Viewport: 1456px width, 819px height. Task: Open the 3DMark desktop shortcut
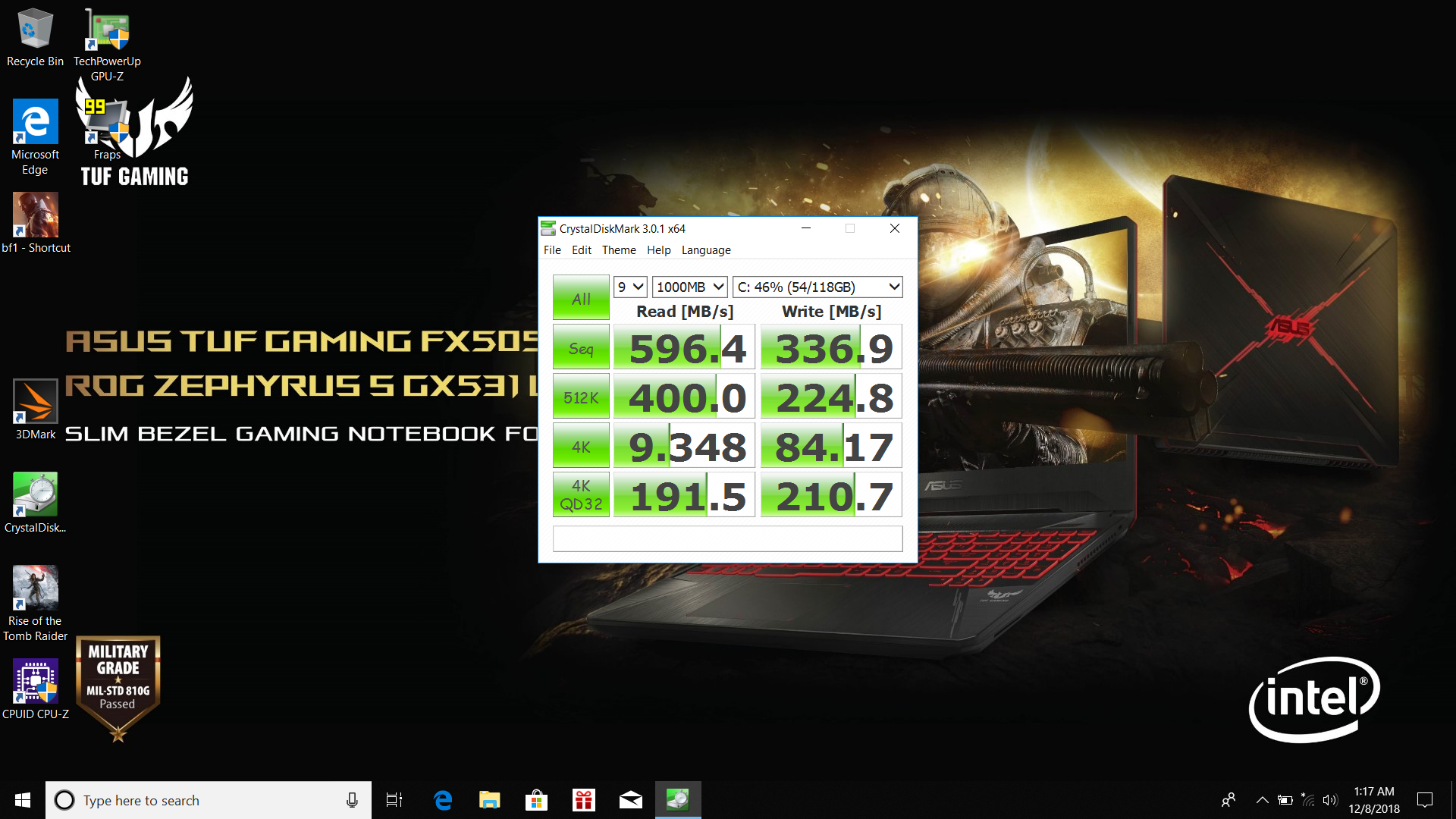(x=36, y=409)
